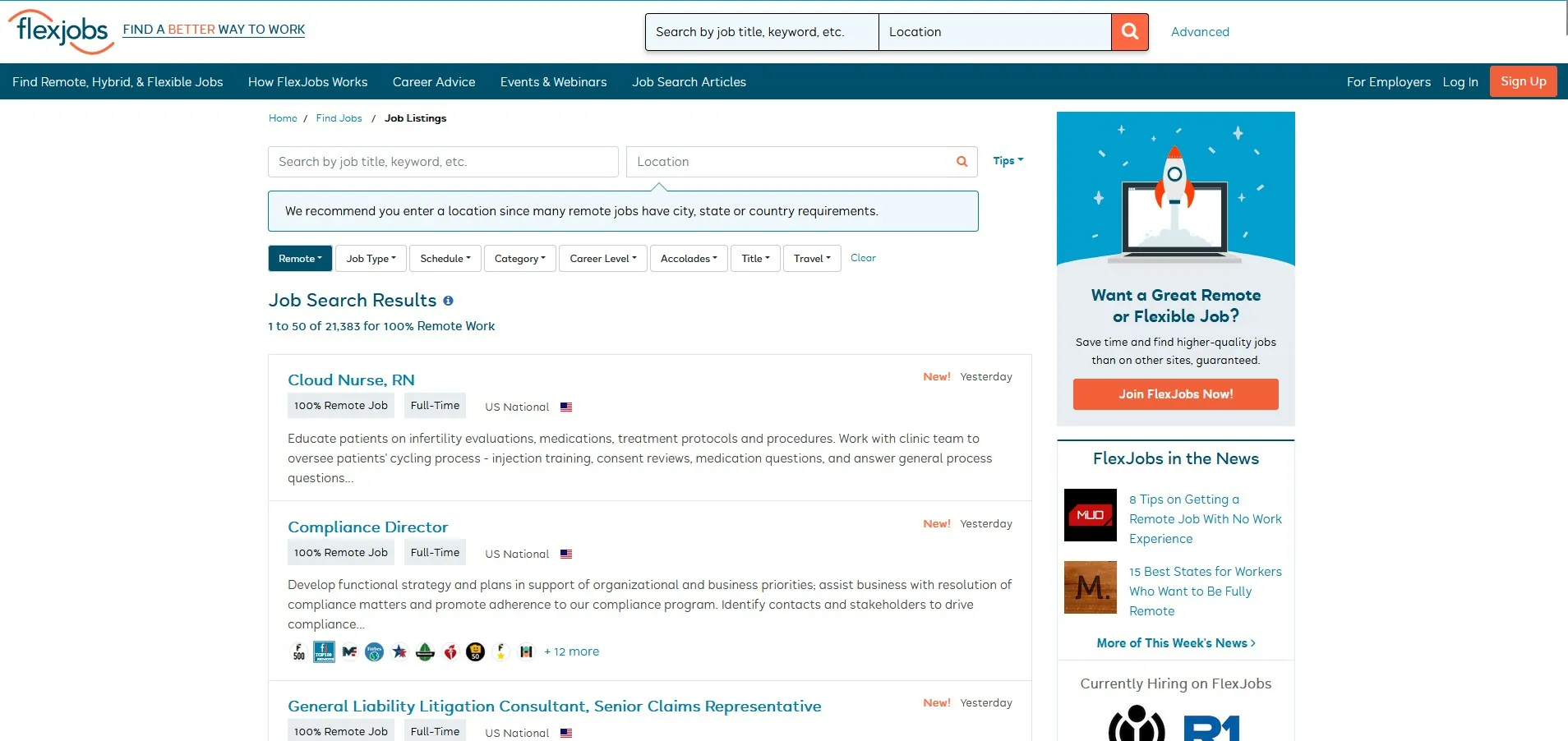Image resolution: width=1568 pixels, height=741 pixels.
Task: Click the orange search button in header
Action: point(1130,32)
